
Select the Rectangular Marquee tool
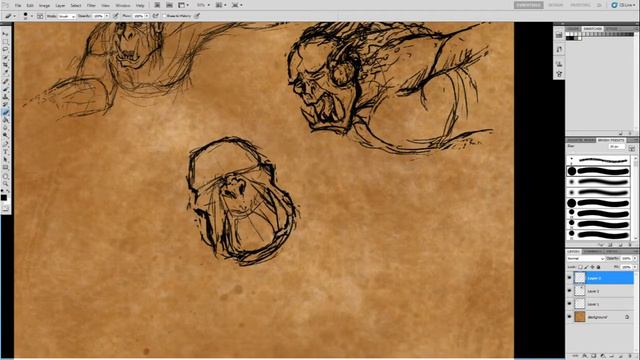pos(6,41)
